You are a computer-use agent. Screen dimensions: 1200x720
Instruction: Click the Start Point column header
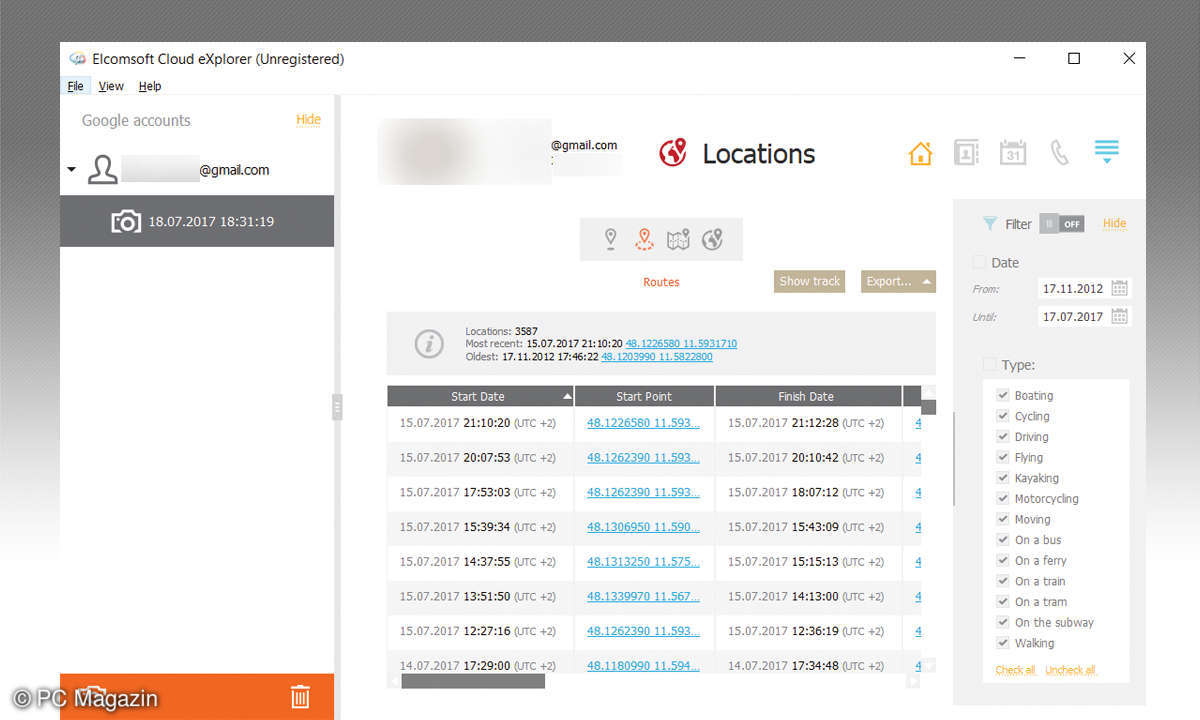click(x=644, y=396)
